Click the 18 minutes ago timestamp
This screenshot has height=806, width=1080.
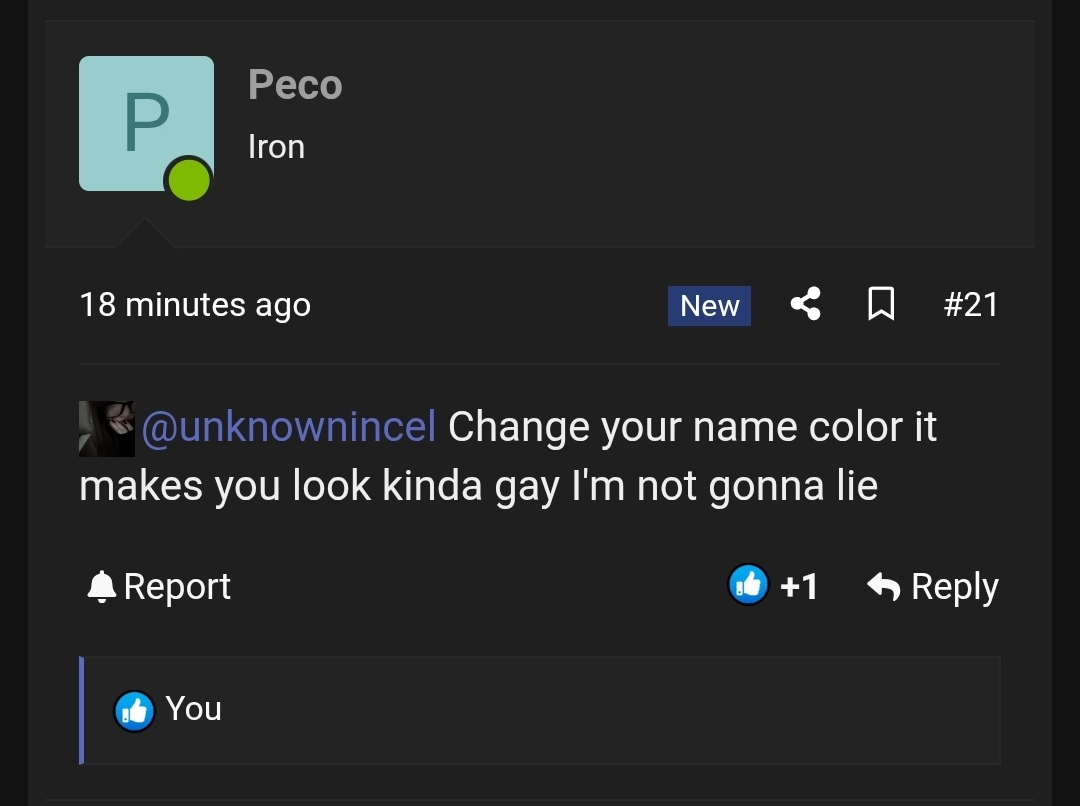point(195,304)
